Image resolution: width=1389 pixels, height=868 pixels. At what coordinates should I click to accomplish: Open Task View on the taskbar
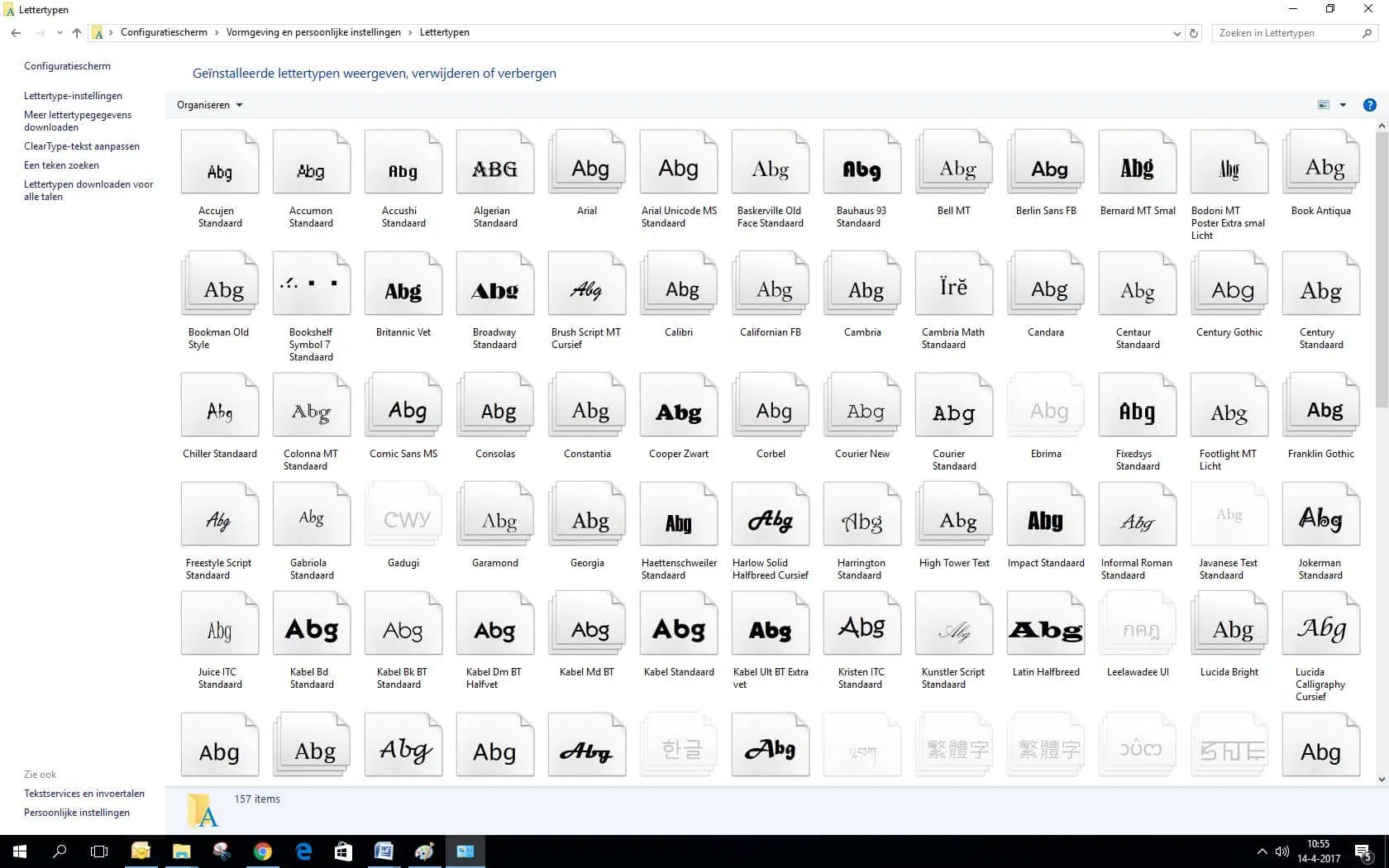click(x=99, y=851)
